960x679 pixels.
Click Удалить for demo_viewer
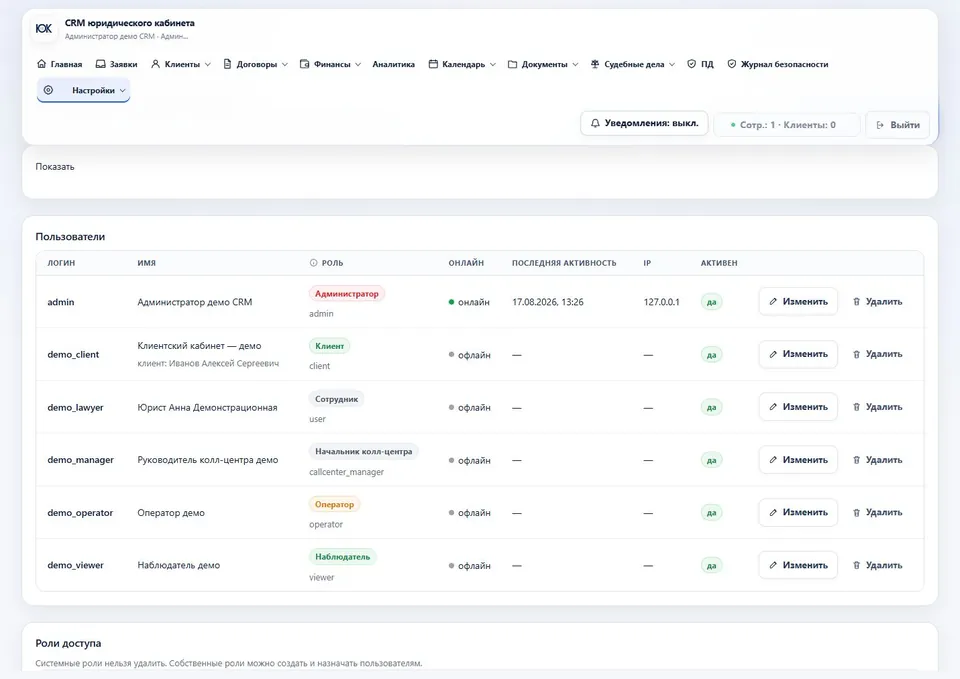click(x=877, y=565)
